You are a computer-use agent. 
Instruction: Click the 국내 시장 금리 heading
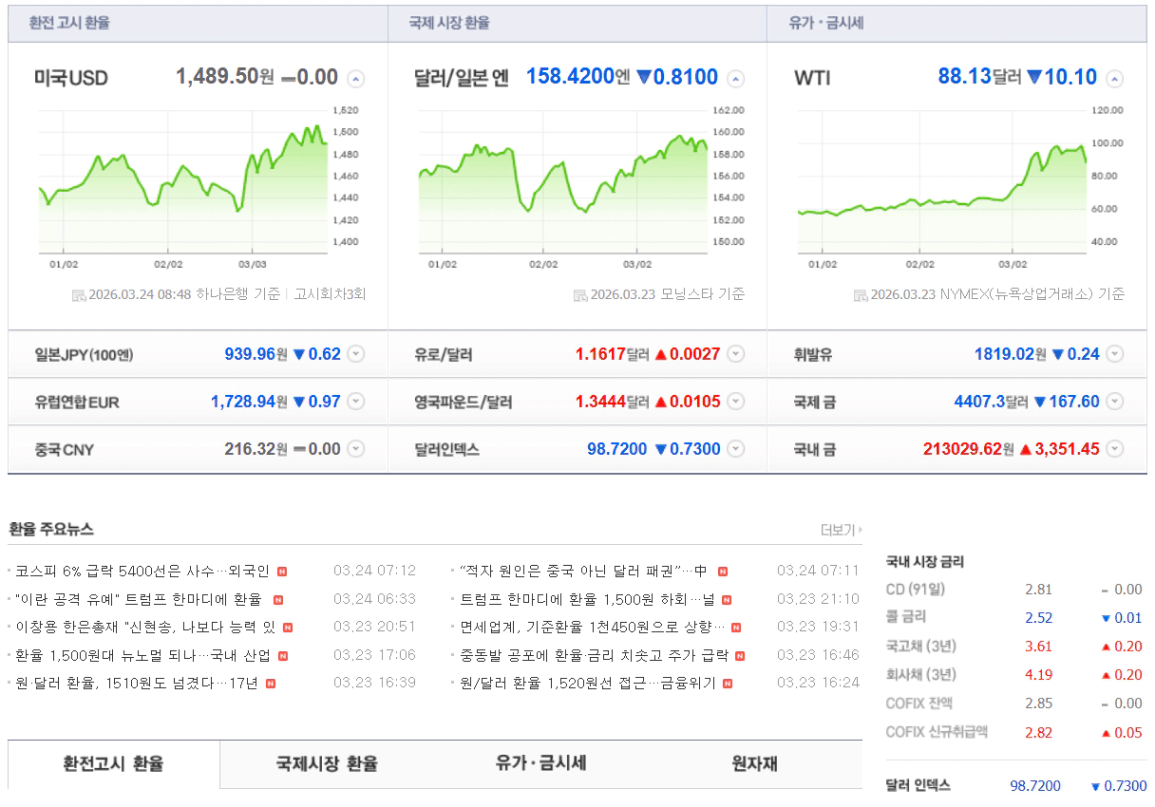click(924, 562)
